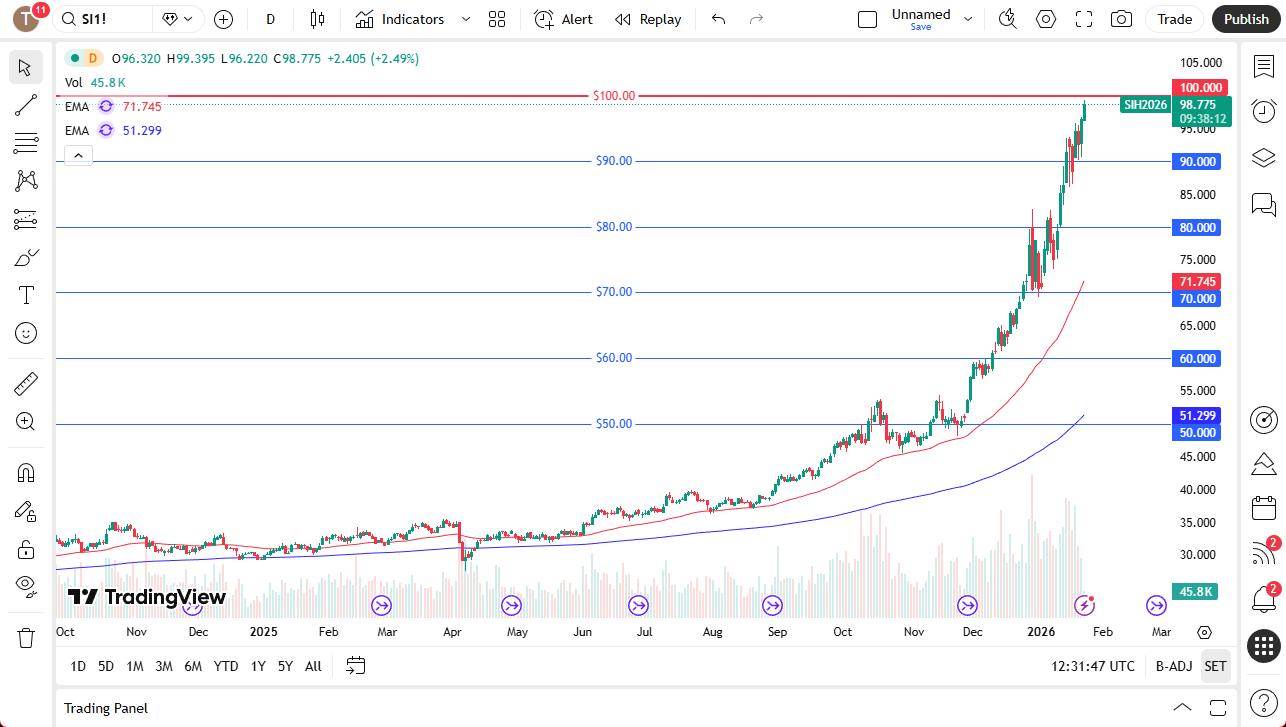Screen dimensions: 1286x727
Task: Open the help center question icon
Action: pos(1264,703)
